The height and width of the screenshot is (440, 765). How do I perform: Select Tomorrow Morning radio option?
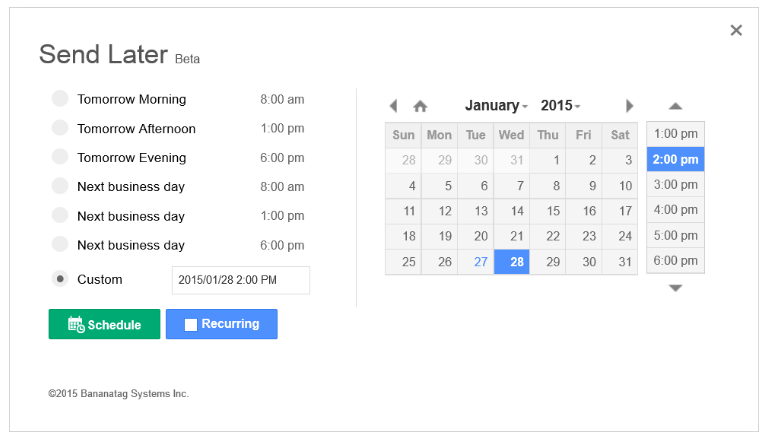tap(60, 99)
